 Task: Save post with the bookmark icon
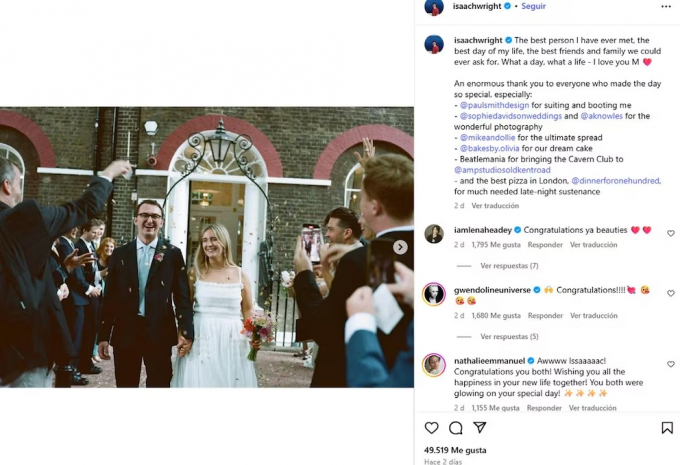667,428
